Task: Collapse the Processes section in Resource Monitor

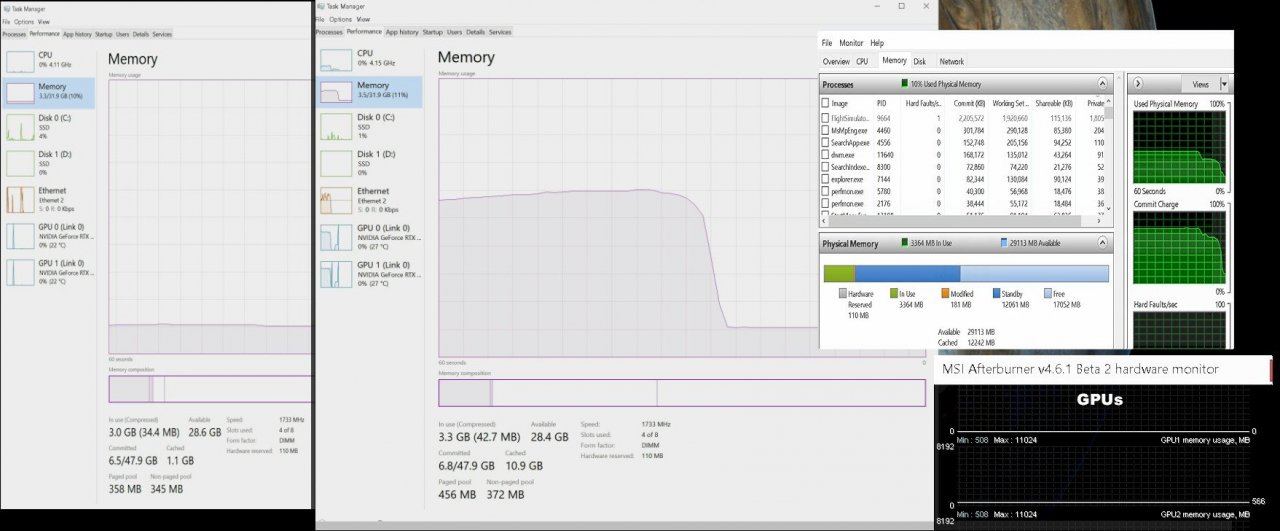Action: 1102,85
